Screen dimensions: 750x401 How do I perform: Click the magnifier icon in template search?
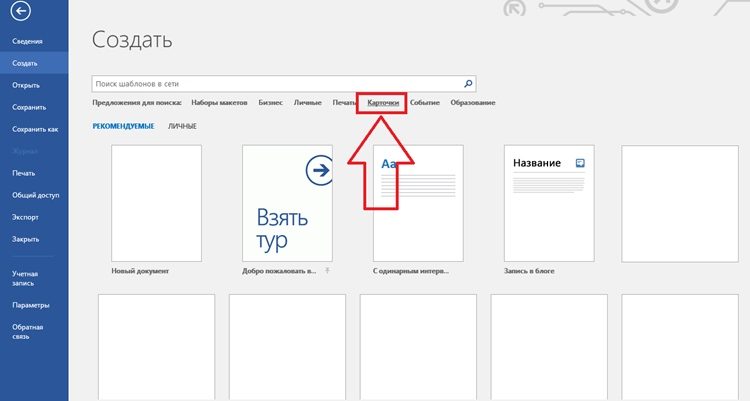(x=469, y=84)
